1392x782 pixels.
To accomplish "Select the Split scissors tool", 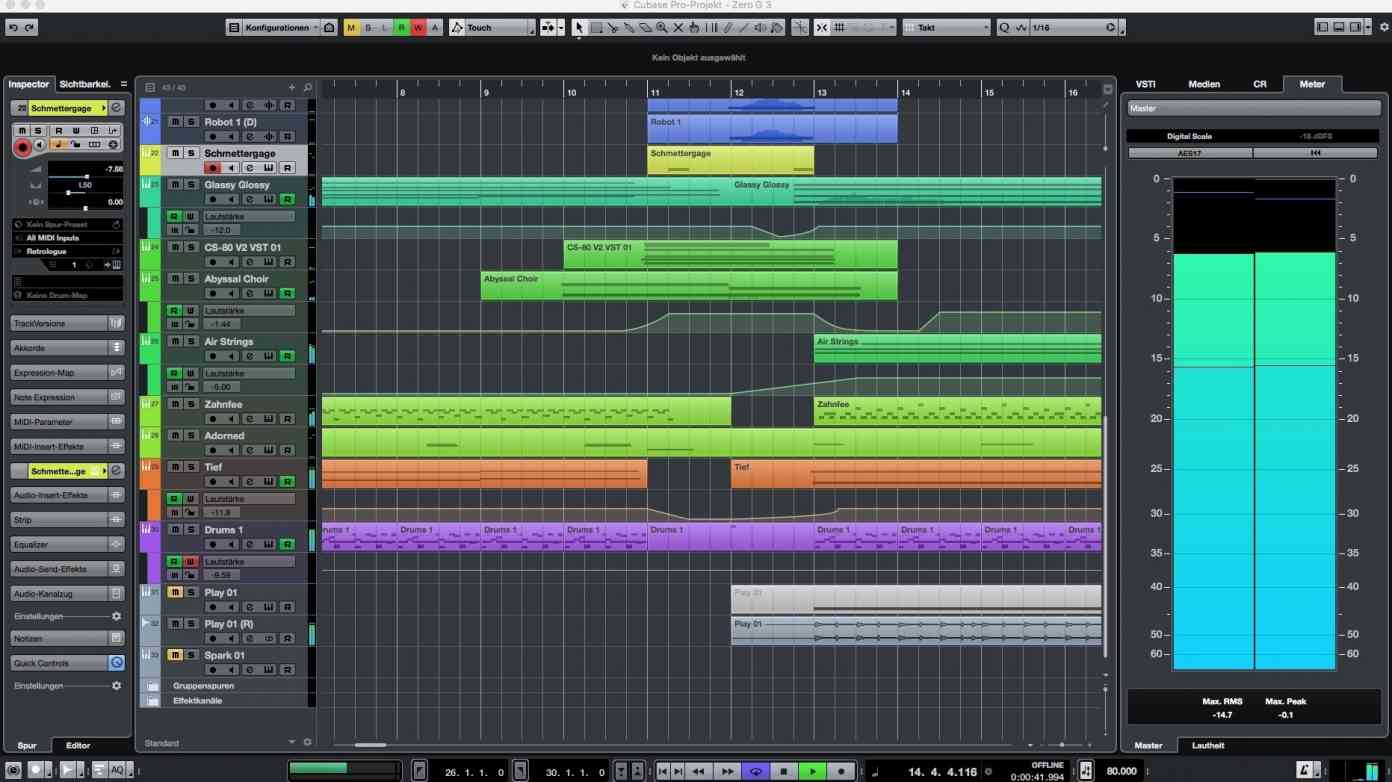I will pos(613,27).
